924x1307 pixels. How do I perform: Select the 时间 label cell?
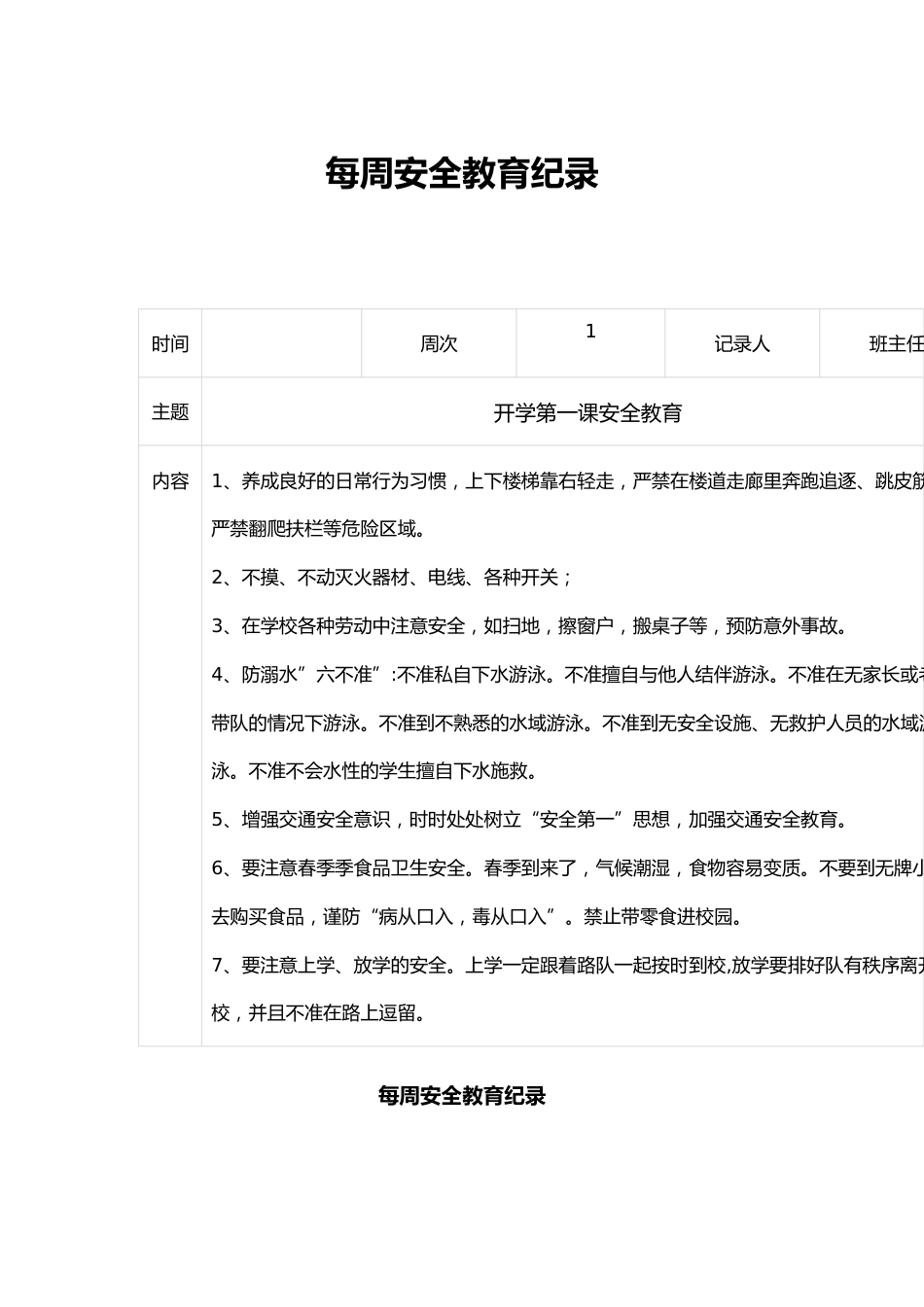170,343
